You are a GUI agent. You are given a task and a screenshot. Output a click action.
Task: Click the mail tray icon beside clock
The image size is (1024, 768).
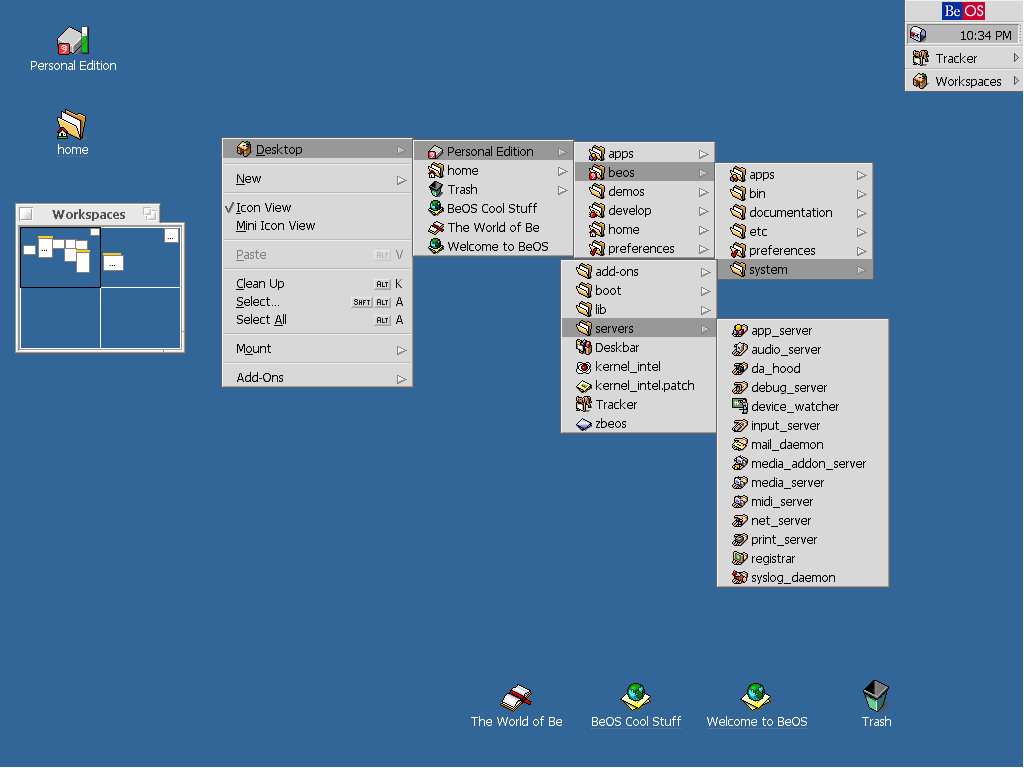click(918, 35)
